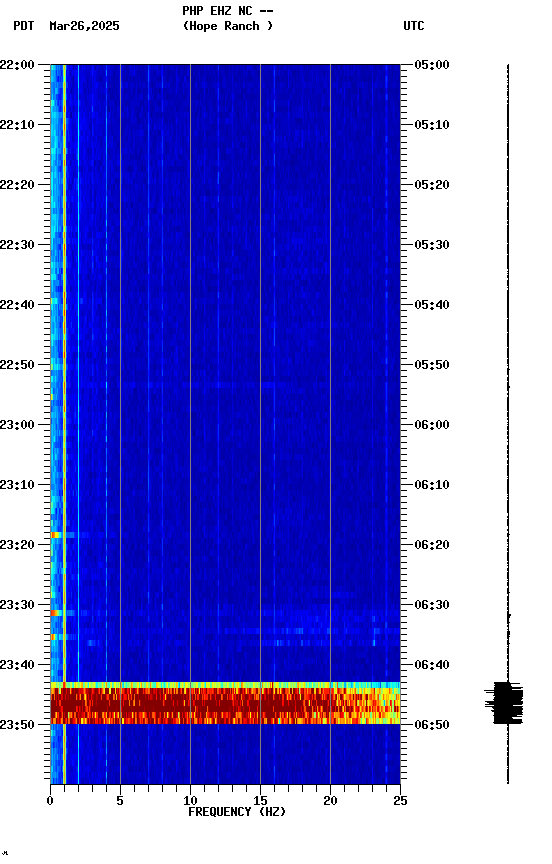Click the '23:50' PDT time label
The image size is (552, 864).
(x=17, y=725)
